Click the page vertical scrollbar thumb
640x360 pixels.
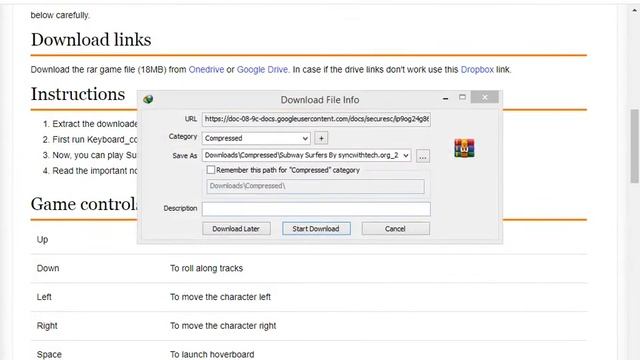(634, 146)
